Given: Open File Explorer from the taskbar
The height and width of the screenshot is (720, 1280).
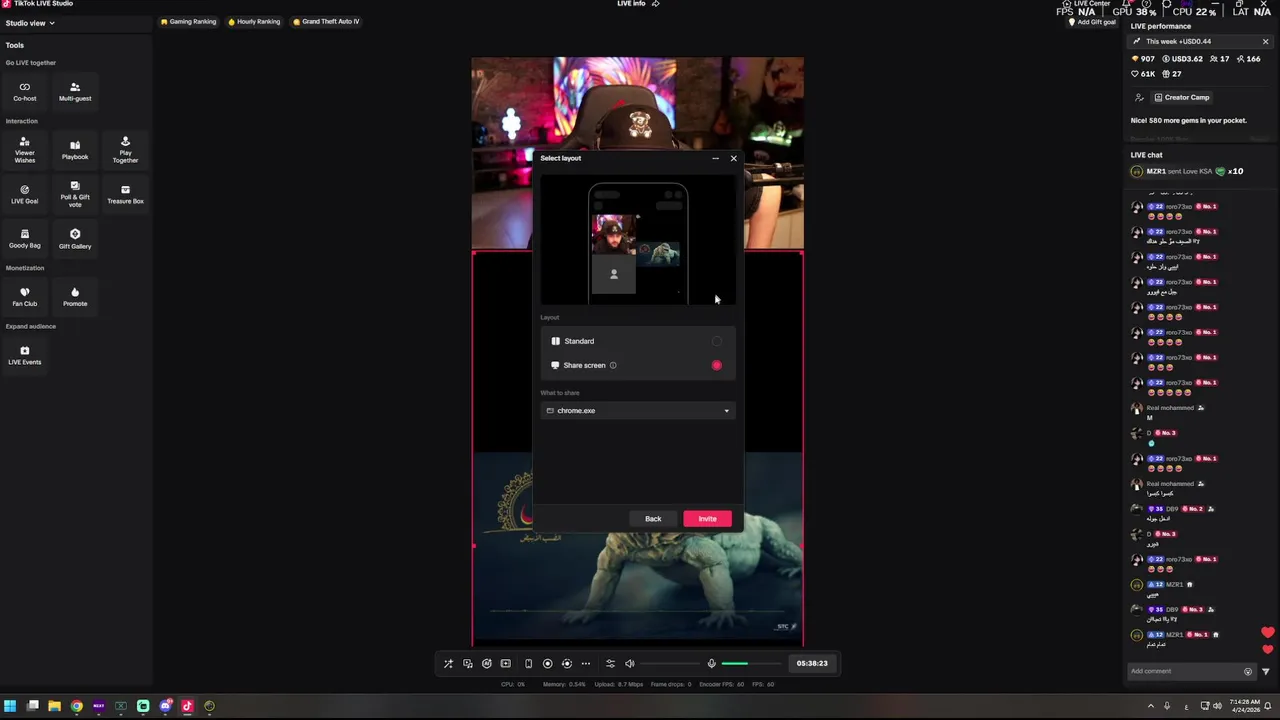Looking at the screenshot, I should (54, 706).
